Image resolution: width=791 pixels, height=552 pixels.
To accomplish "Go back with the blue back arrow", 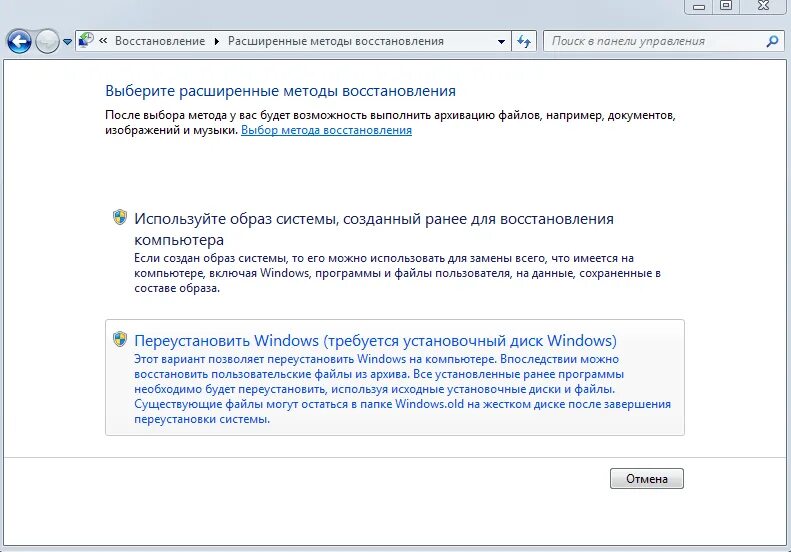I will point(19,41).
